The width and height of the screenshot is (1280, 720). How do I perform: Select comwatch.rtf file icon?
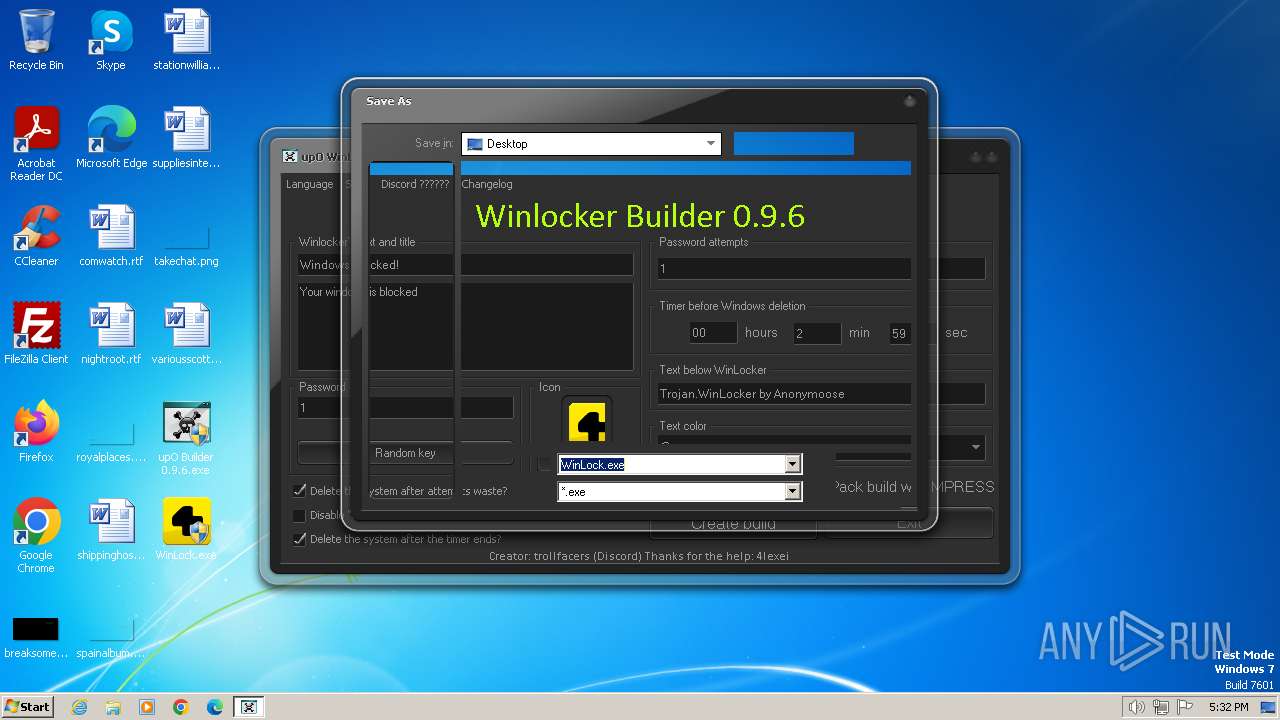point(111,237)
